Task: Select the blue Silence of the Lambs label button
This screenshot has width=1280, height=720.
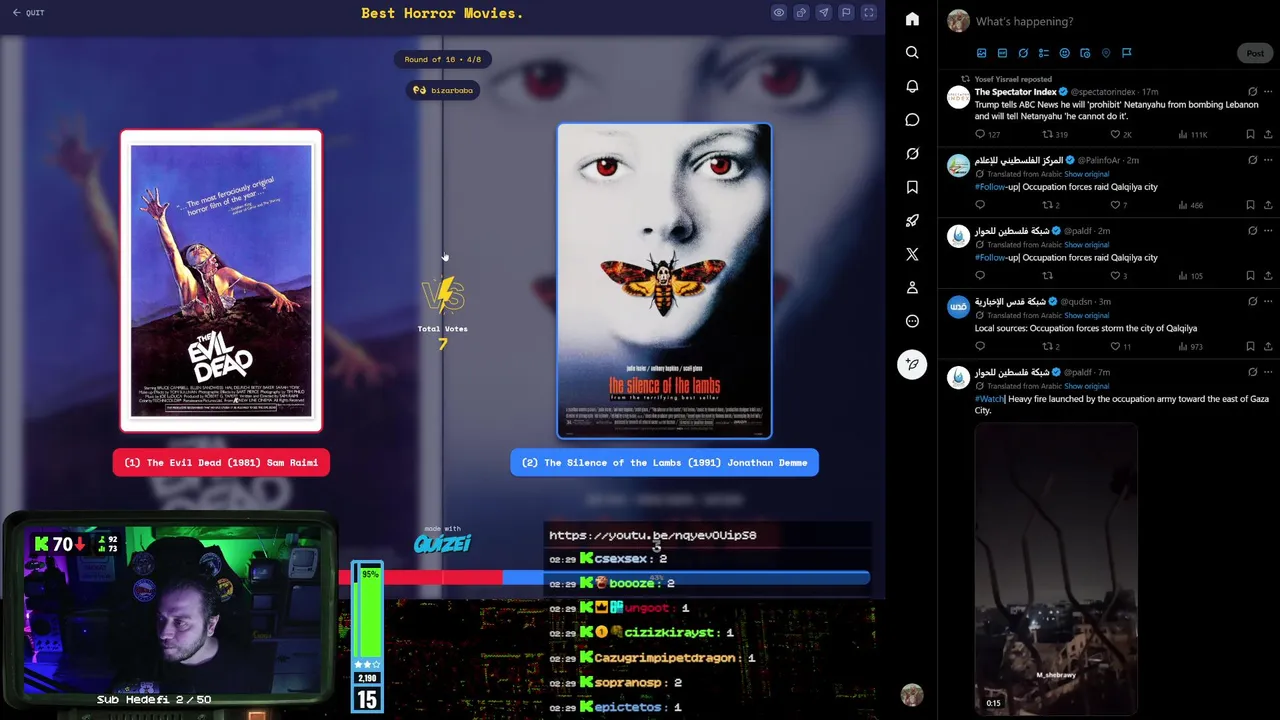Action: [x=664, y=463]
